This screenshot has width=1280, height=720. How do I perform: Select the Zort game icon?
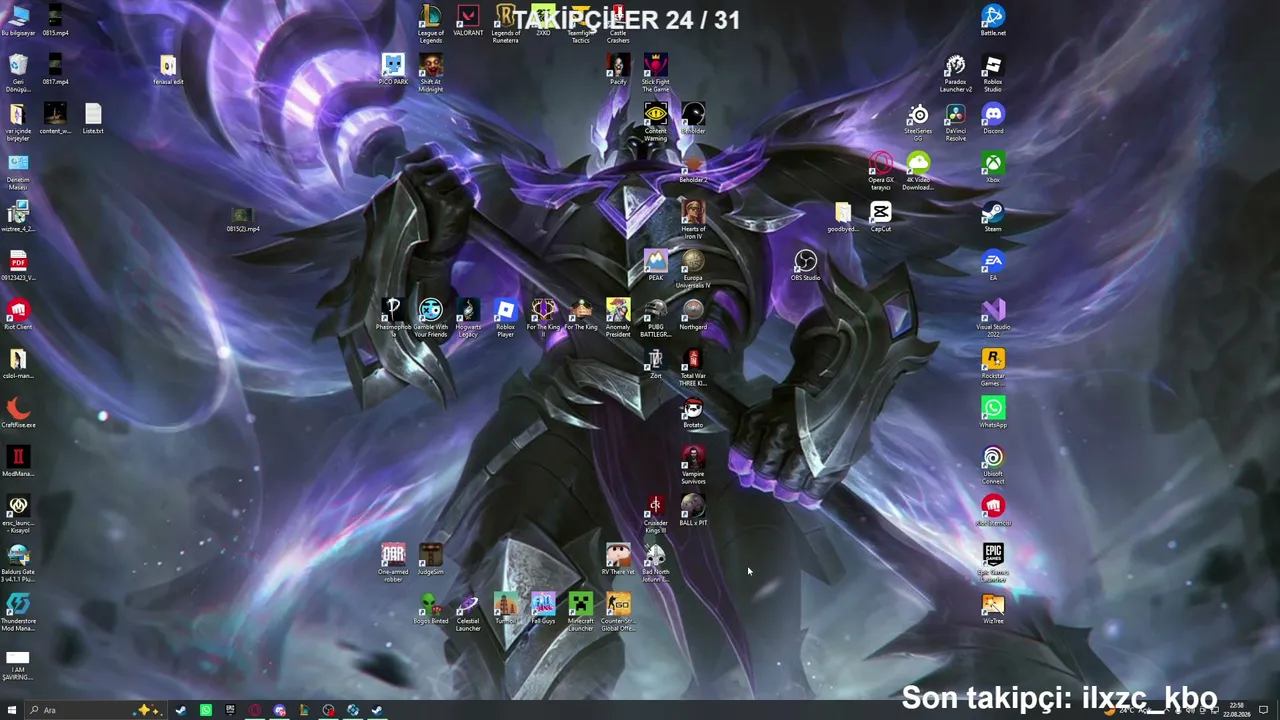(x=656, y=364)
